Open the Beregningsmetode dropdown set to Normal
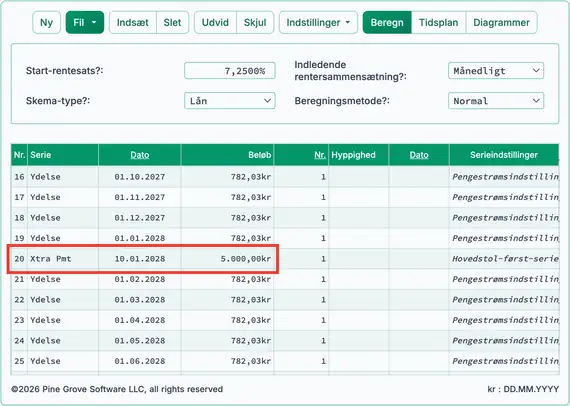This screenshot has width=570, height=406. (x=496, y=101)
